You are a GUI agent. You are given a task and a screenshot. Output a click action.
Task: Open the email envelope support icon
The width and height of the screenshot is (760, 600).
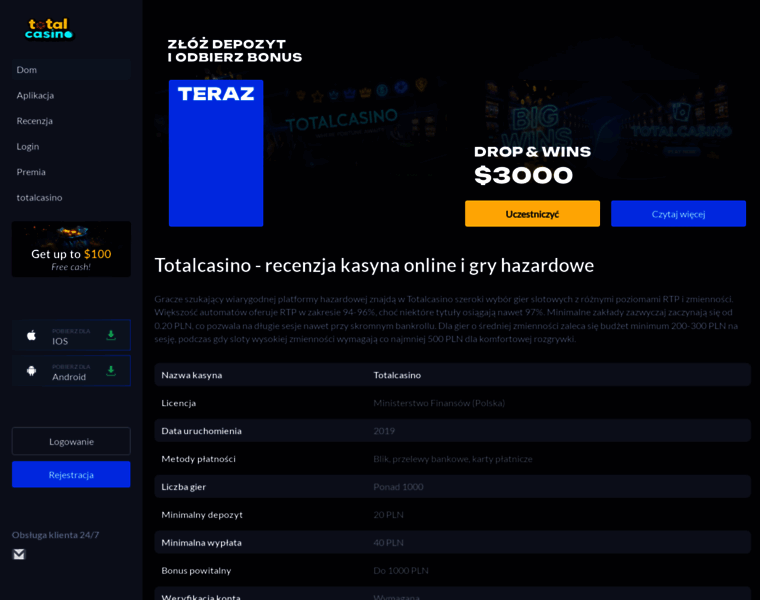(x=19, y=554)
